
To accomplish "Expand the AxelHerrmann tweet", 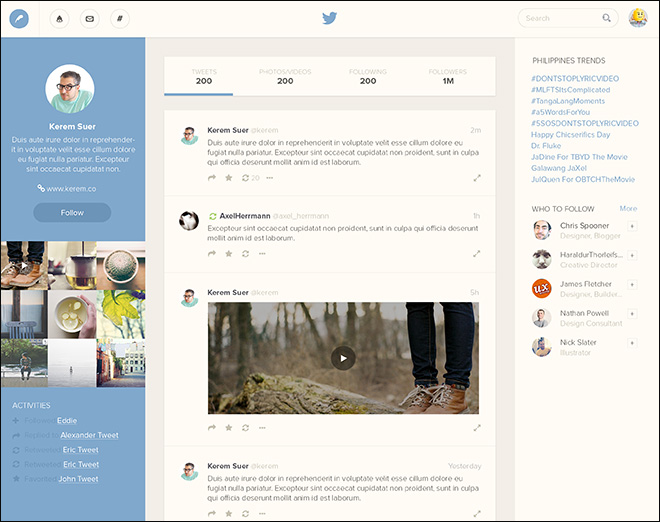I will coord(477,254).
